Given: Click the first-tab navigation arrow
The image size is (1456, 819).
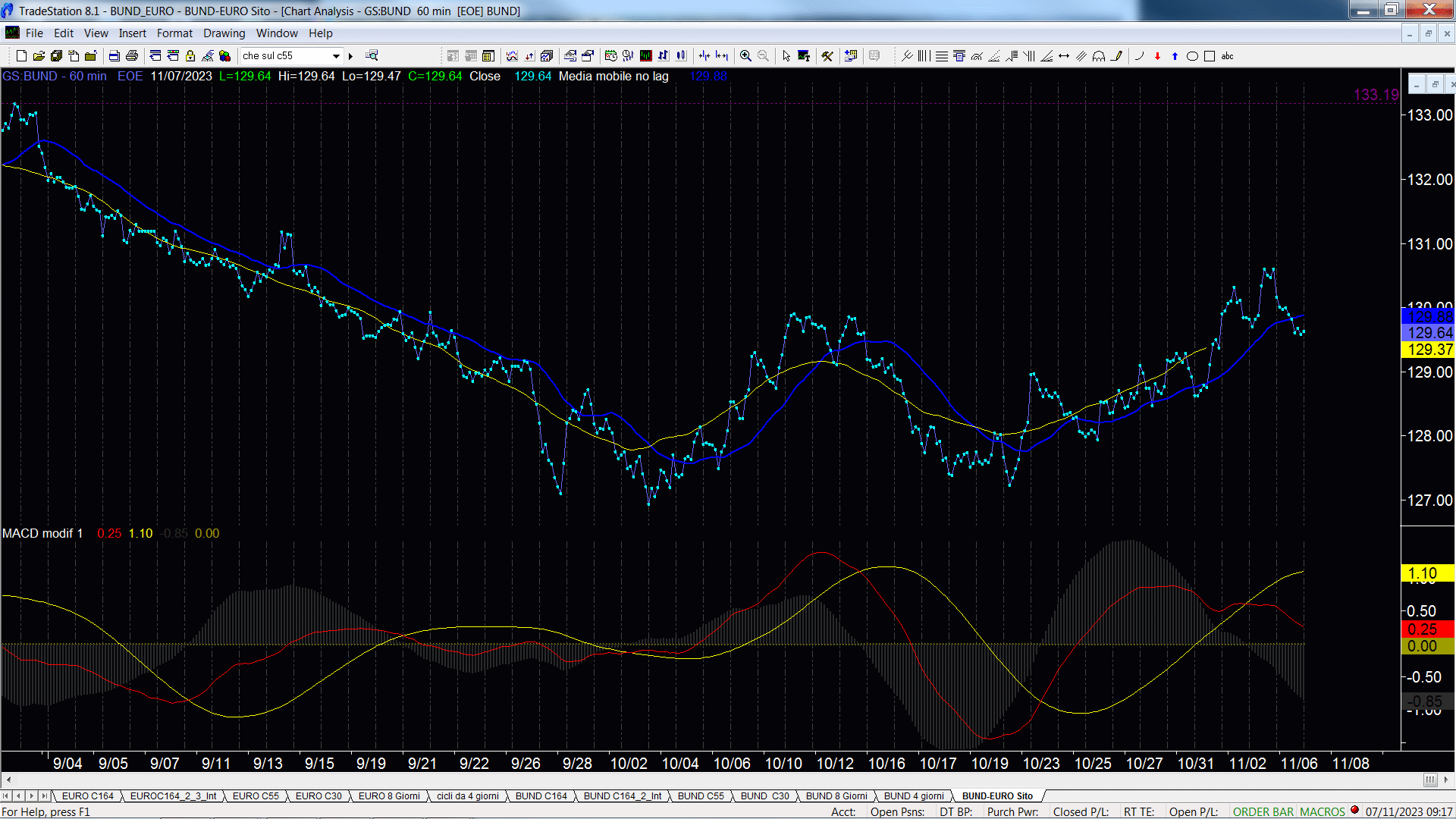Looking at the screenshot, I should coord(7,796).
